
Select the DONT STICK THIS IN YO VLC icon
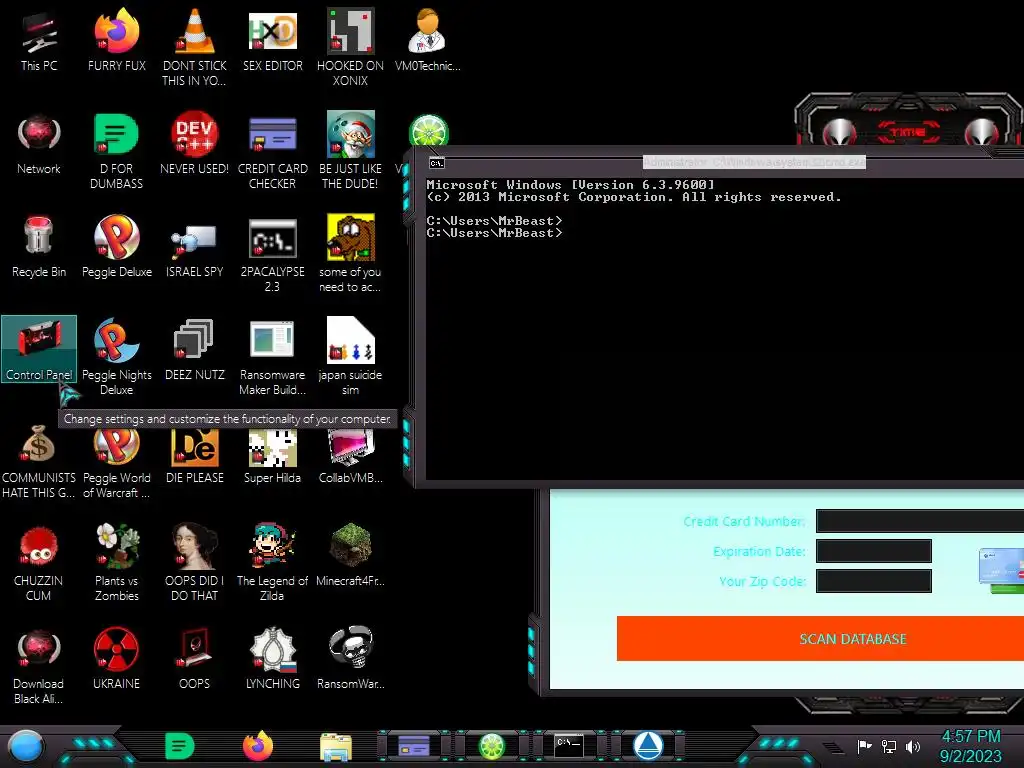pos(194,48)
